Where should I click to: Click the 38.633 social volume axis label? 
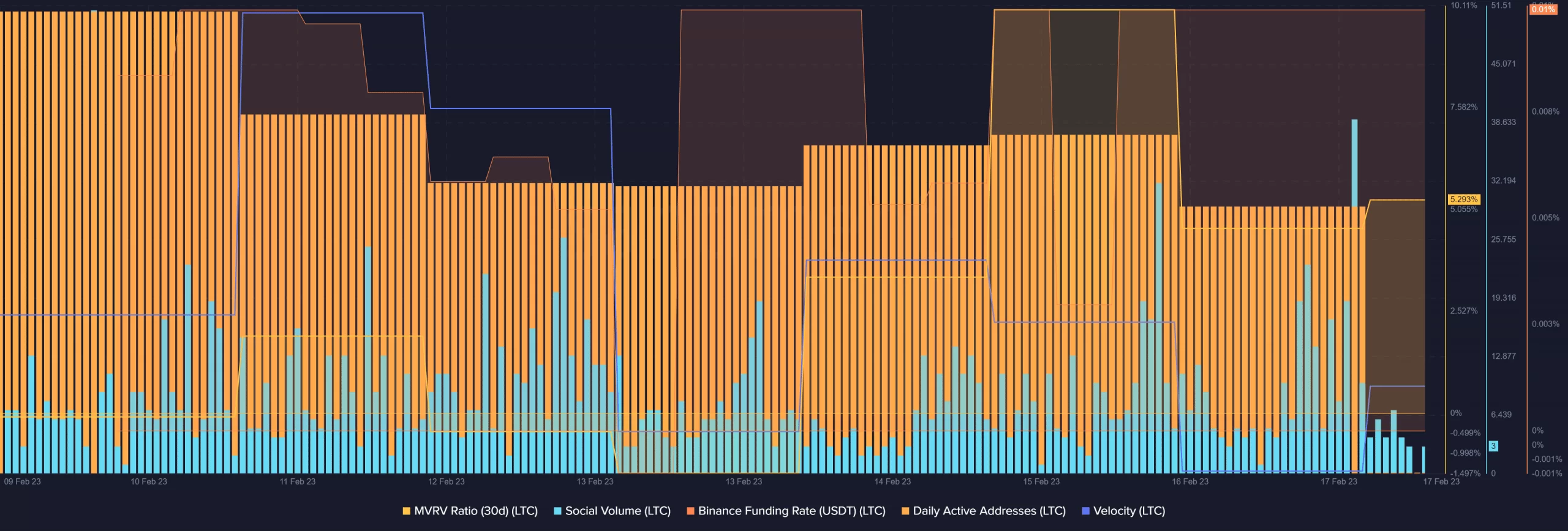coord(1503,122)
